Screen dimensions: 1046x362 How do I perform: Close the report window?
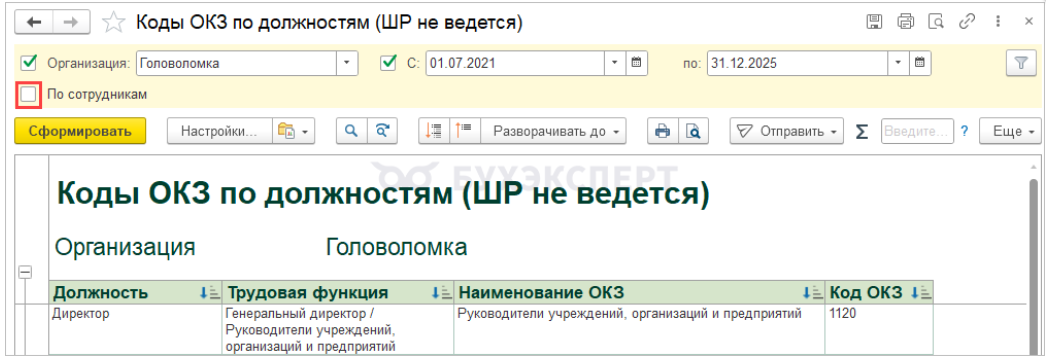pyautogui.click(x=1028, y=22)
